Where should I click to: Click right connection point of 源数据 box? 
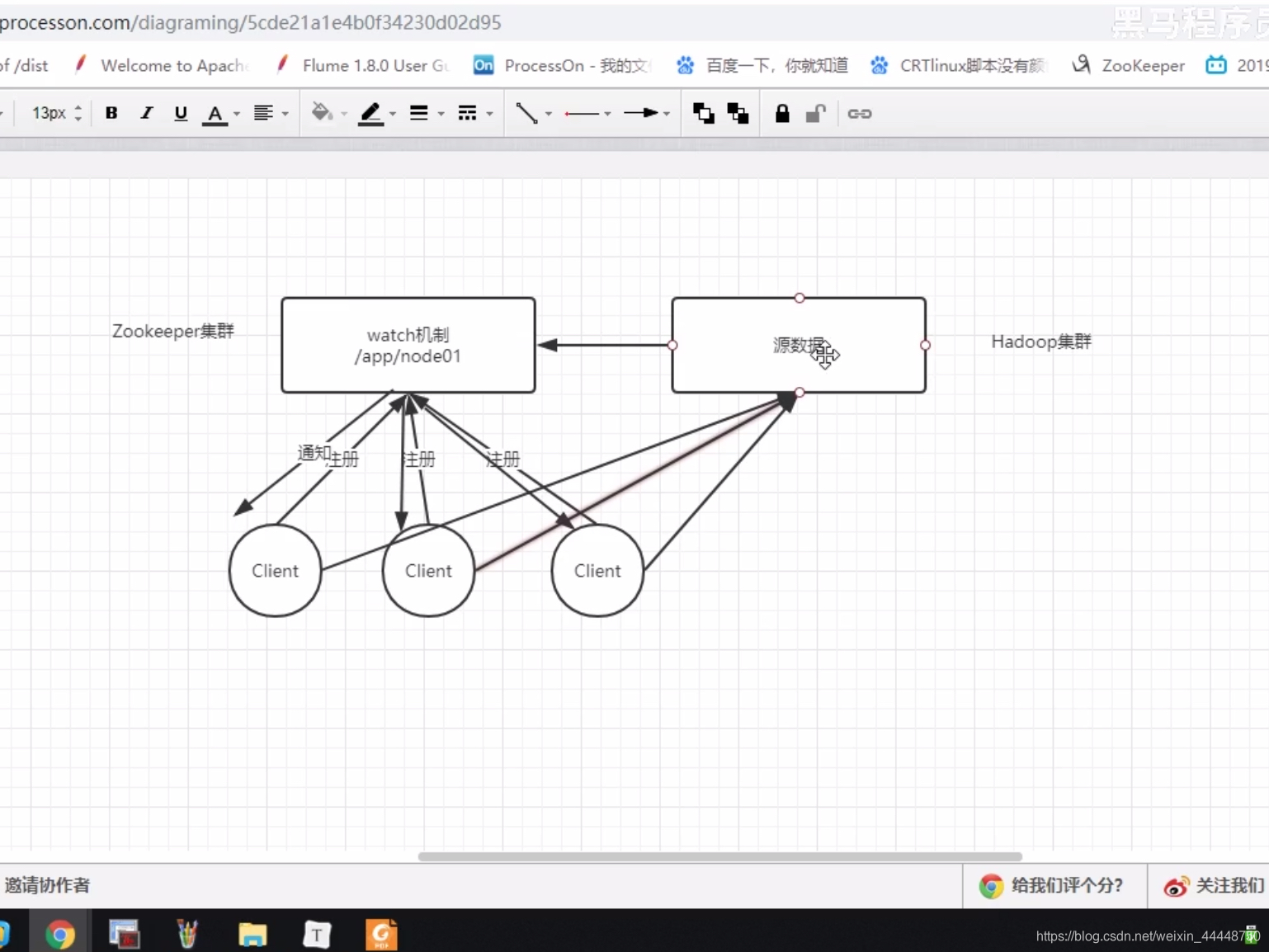coord(925,345)
